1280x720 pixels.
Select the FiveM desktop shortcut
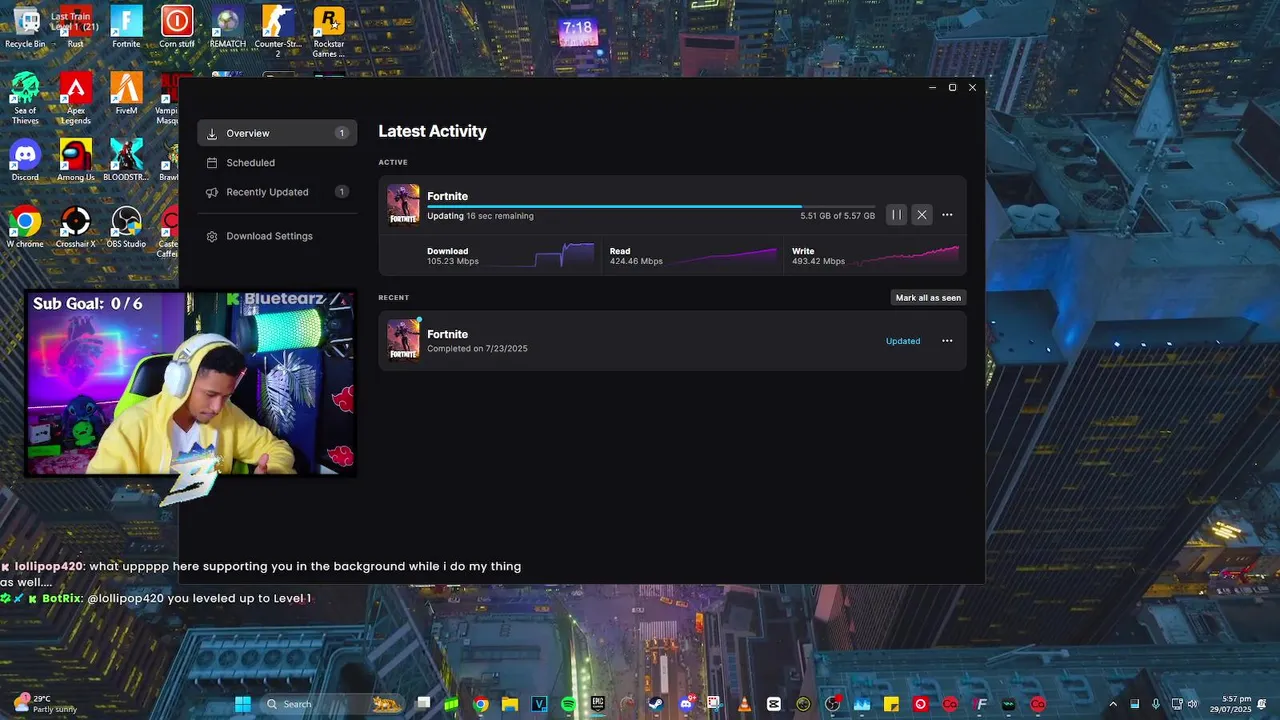click(x=126, y=93)
